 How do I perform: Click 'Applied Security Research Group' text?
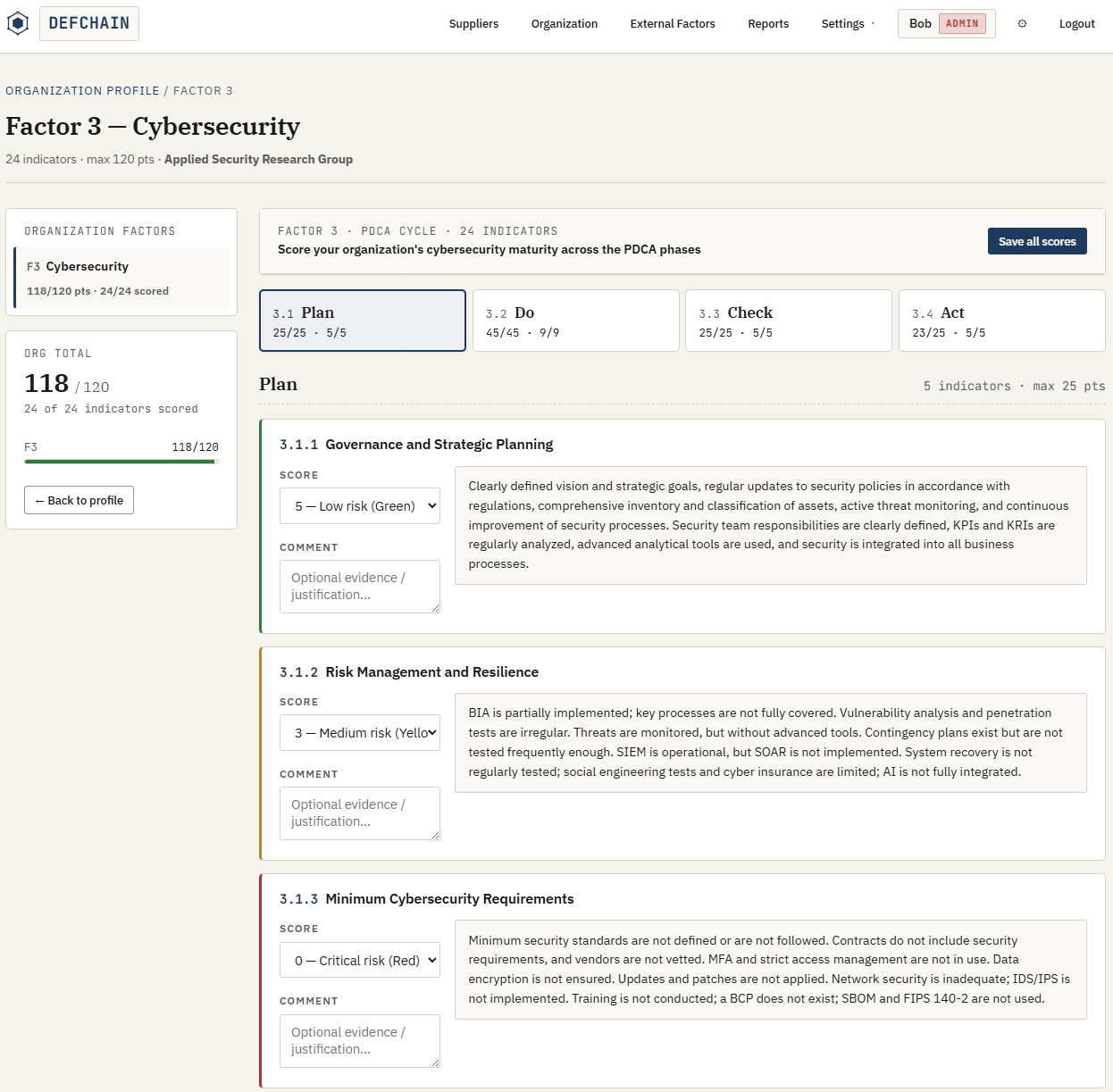(x=258, y=159)
